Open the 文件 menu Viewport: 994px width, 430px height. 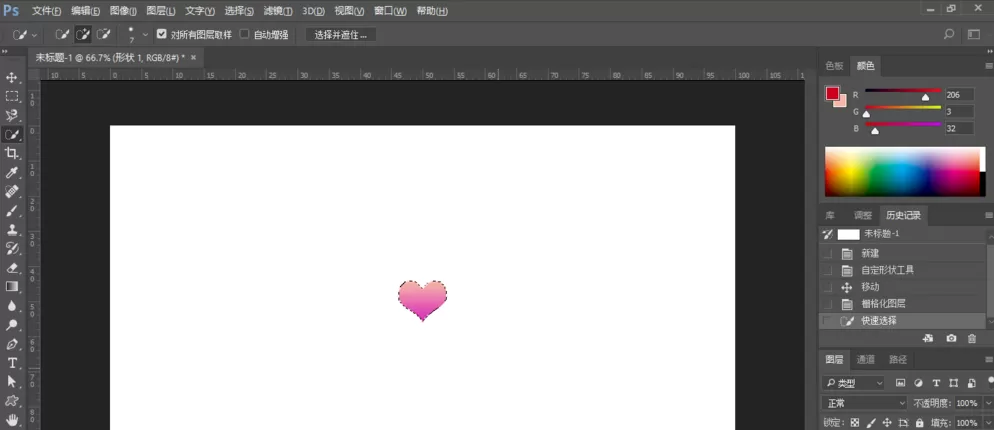pos(47,11)
